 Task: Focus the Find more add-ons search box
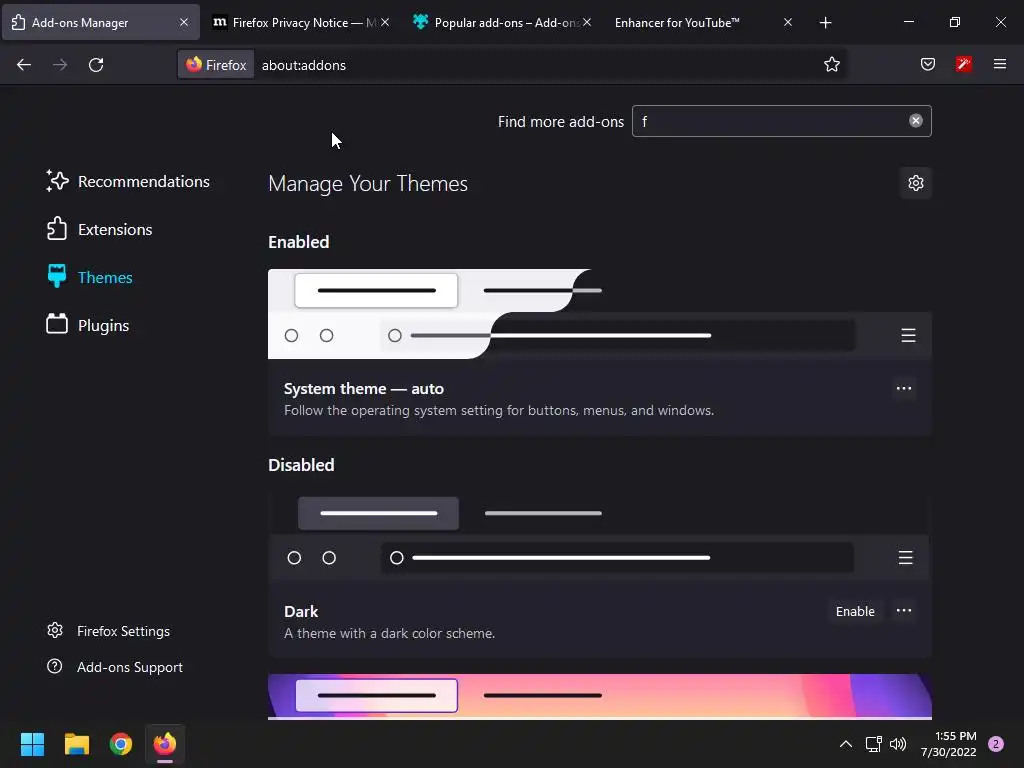[x=781, y=121]
